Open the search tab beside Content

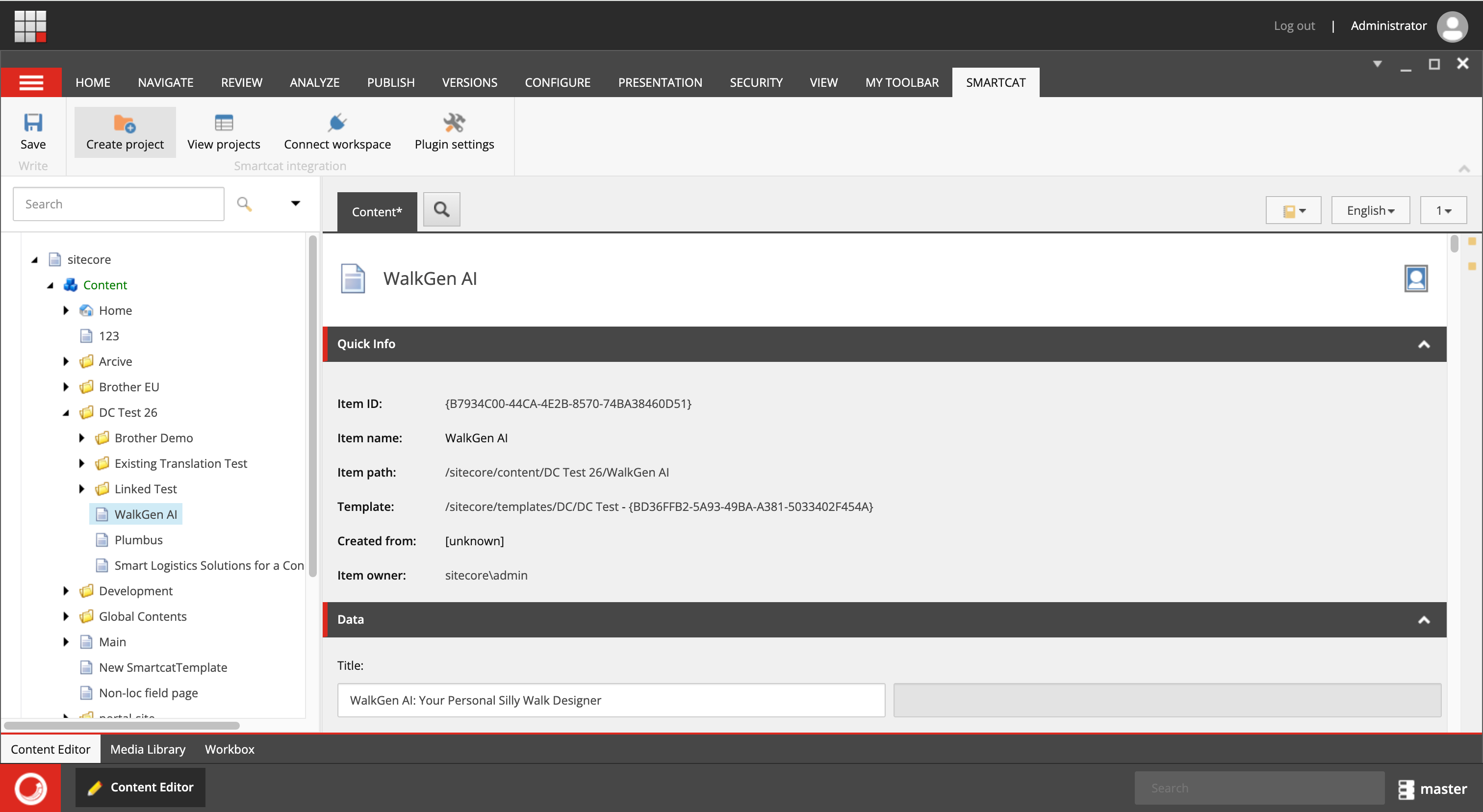pos(441,209)
